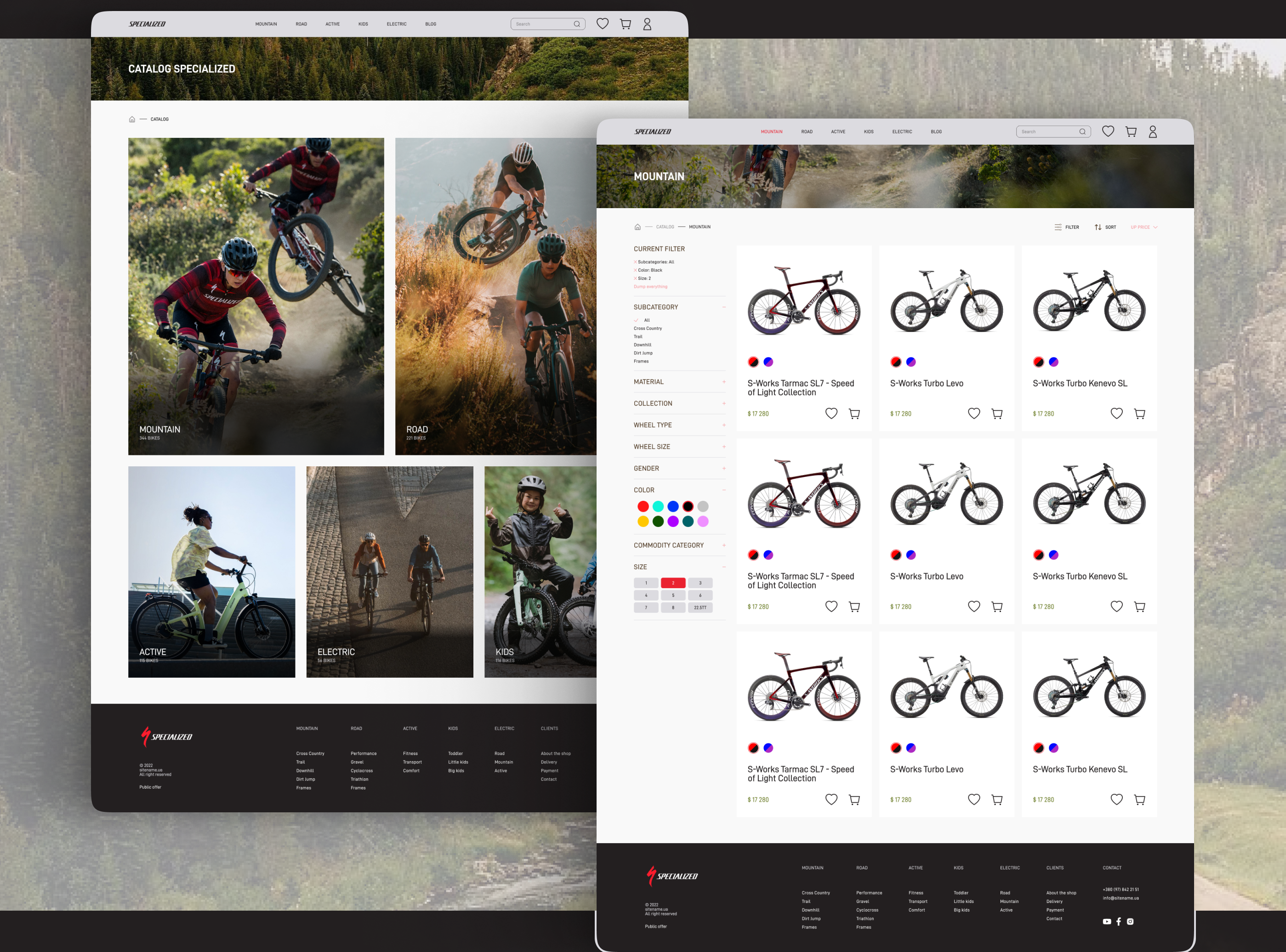Screen dimensions: 1286x952
Task: Select the Downhill subcategory filter
Action: 642,345
